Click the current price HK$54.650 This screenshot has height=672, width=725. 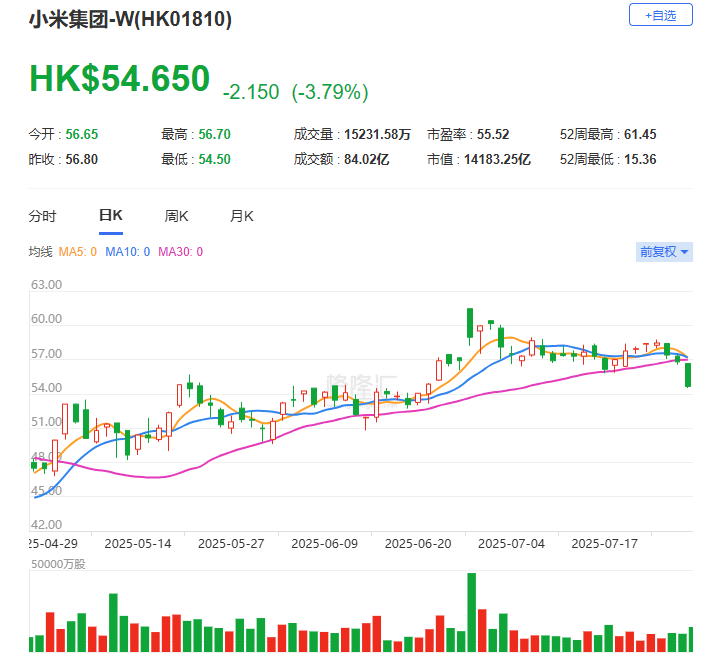coord(120,78)
